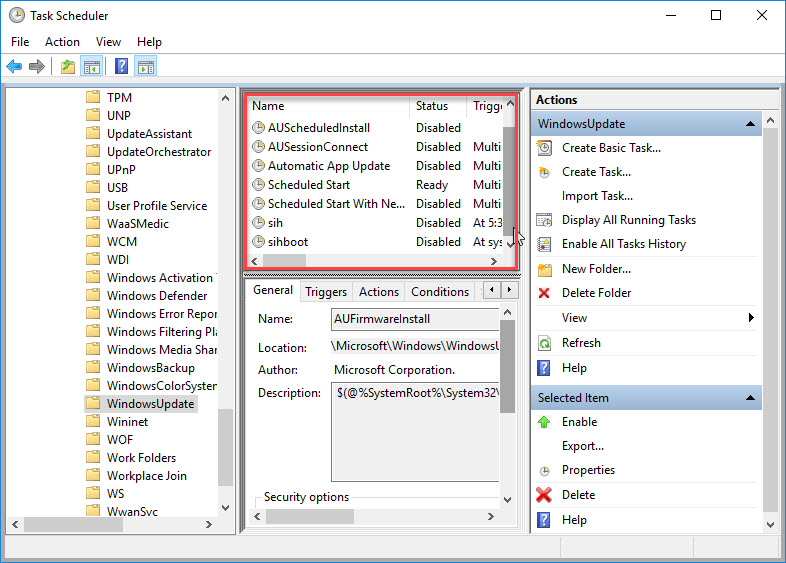The width and height of the screenshot is (786, 563).
Task: Collapse the WindowsUpdate actions section
Action: tap(750, 124)
